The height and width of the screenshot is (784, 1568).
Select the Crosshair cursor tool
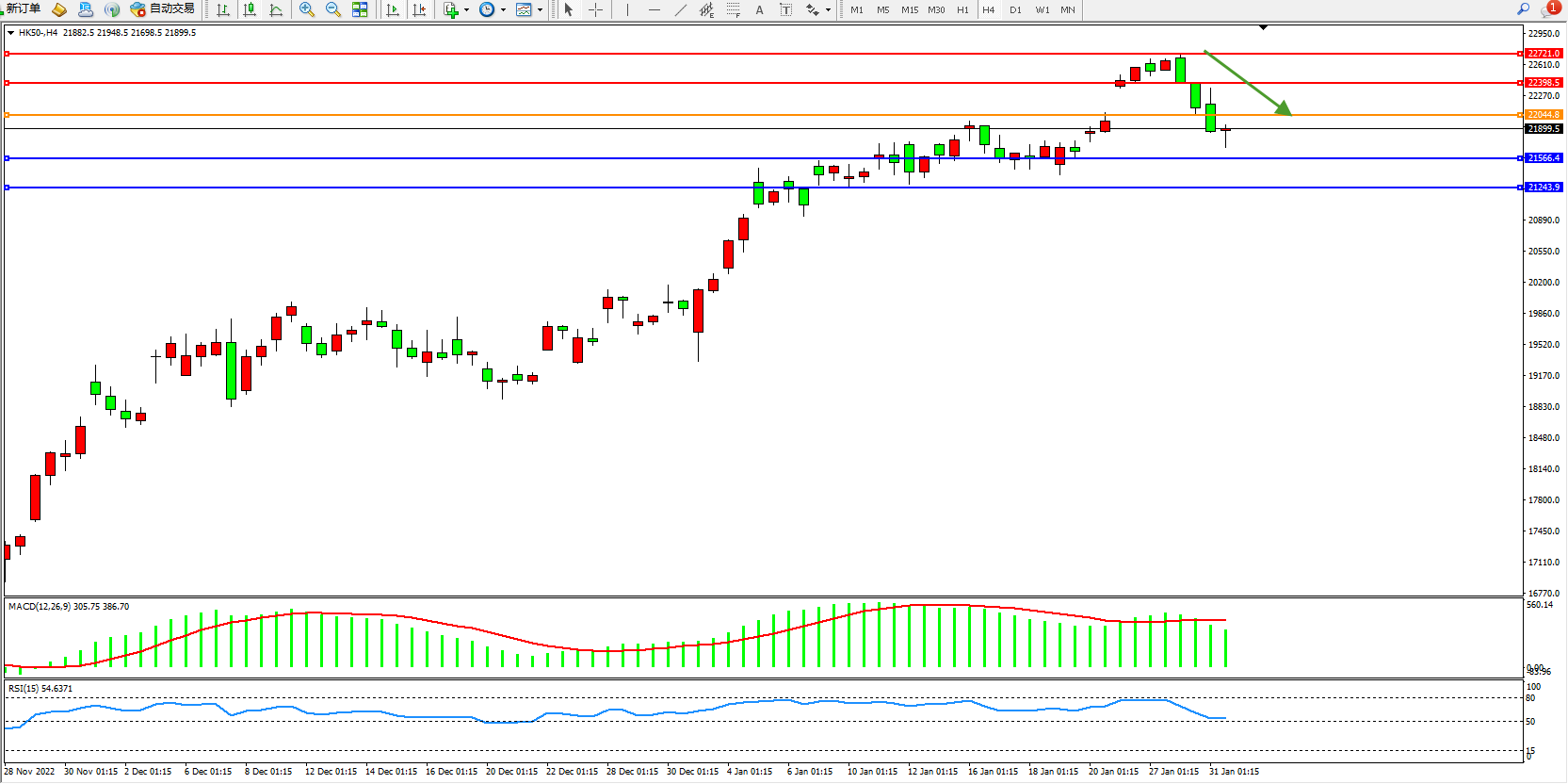595,9
